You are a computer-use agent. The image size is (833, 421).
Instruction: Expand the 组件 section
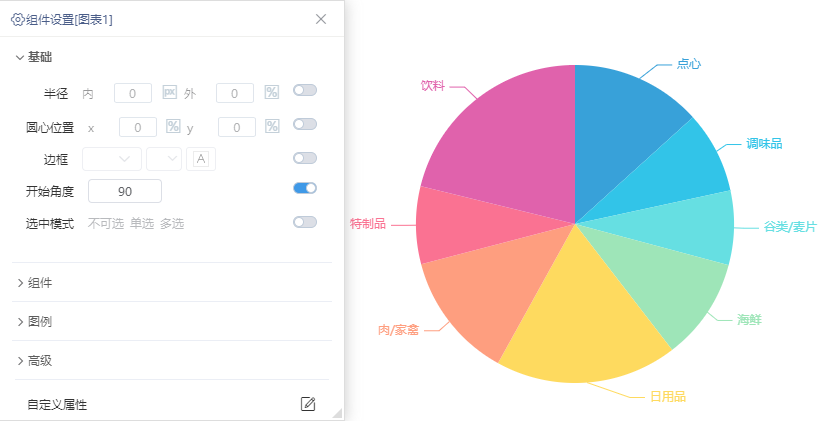click(34, 283)
